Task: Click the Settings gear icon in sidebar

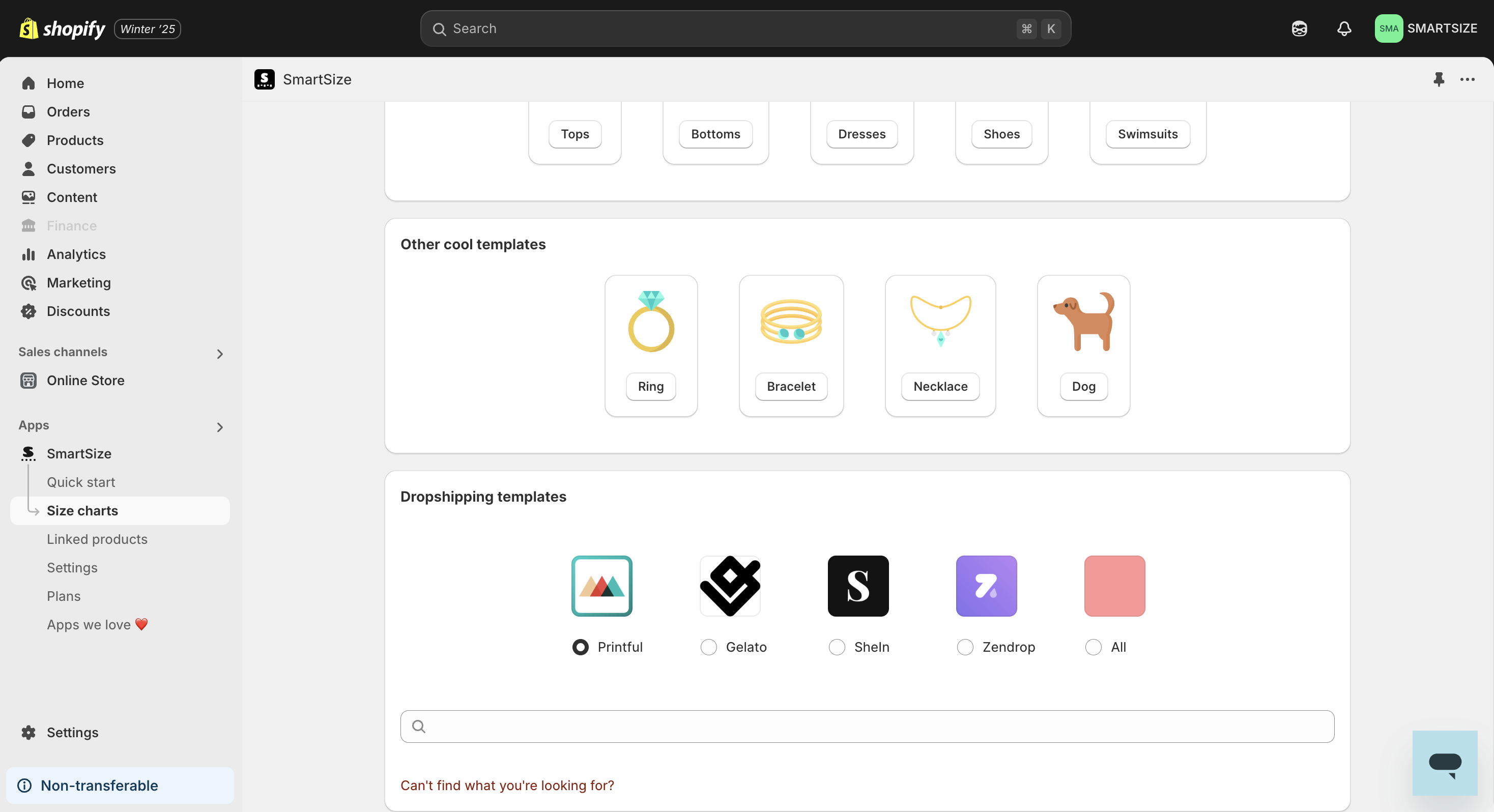Action: tap(28, 732)
